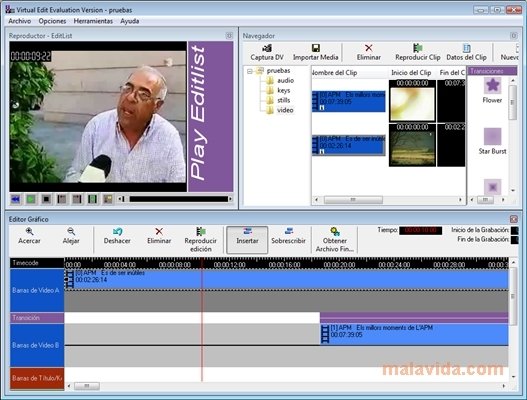Click the Inicio de la Grabación field
This screenshot has height=400, width=527.
pyautogui.click(x=514, y=230)
